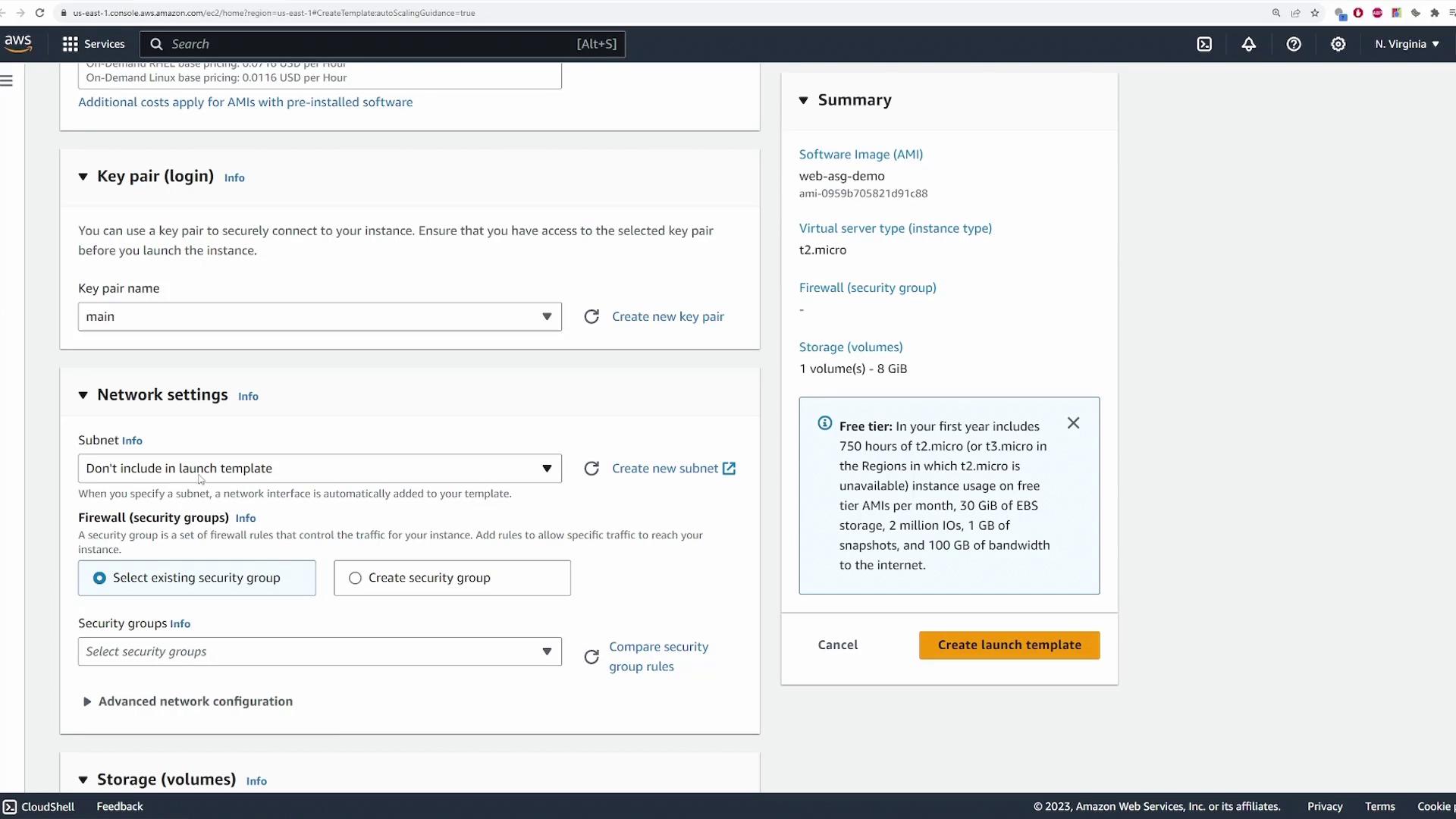
Task: Open the Key pair name dropdown
Action: click(x=319, y=317)
